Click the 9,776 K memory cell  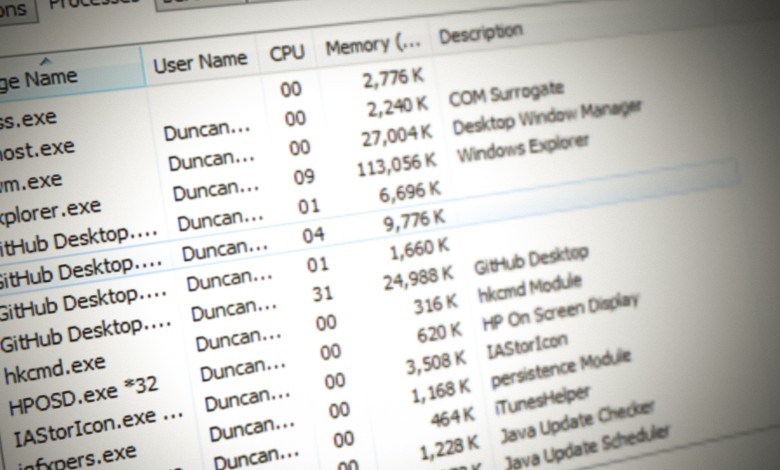pyautogui.click(x=414, y=221)
